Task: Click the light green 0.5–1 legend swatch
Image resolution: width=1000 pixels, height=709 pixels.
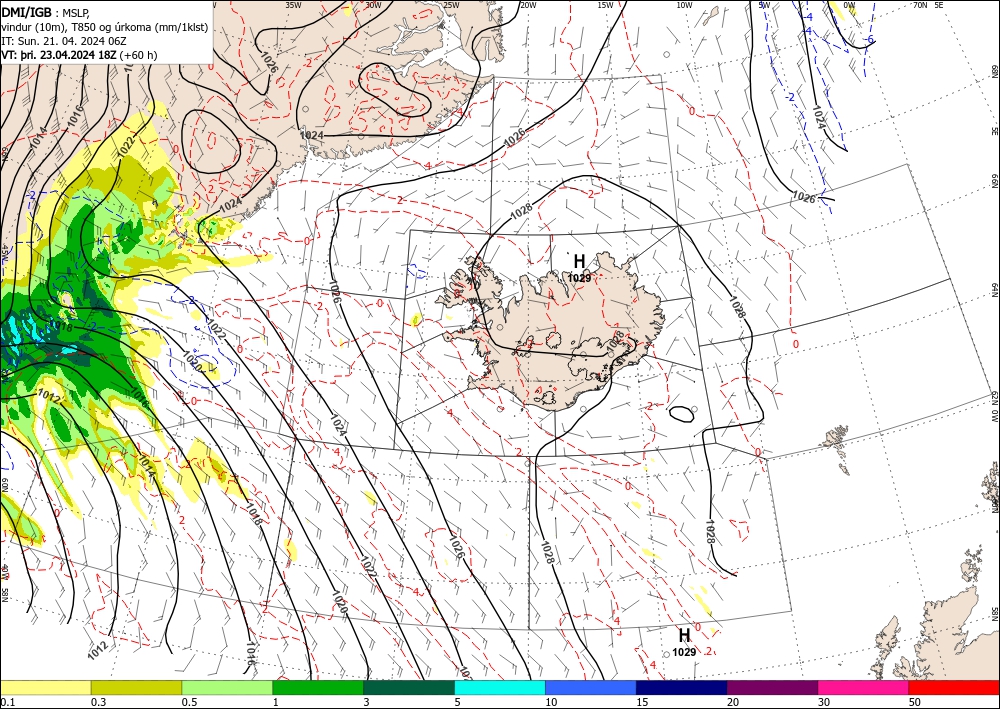Action: point(227,687)
